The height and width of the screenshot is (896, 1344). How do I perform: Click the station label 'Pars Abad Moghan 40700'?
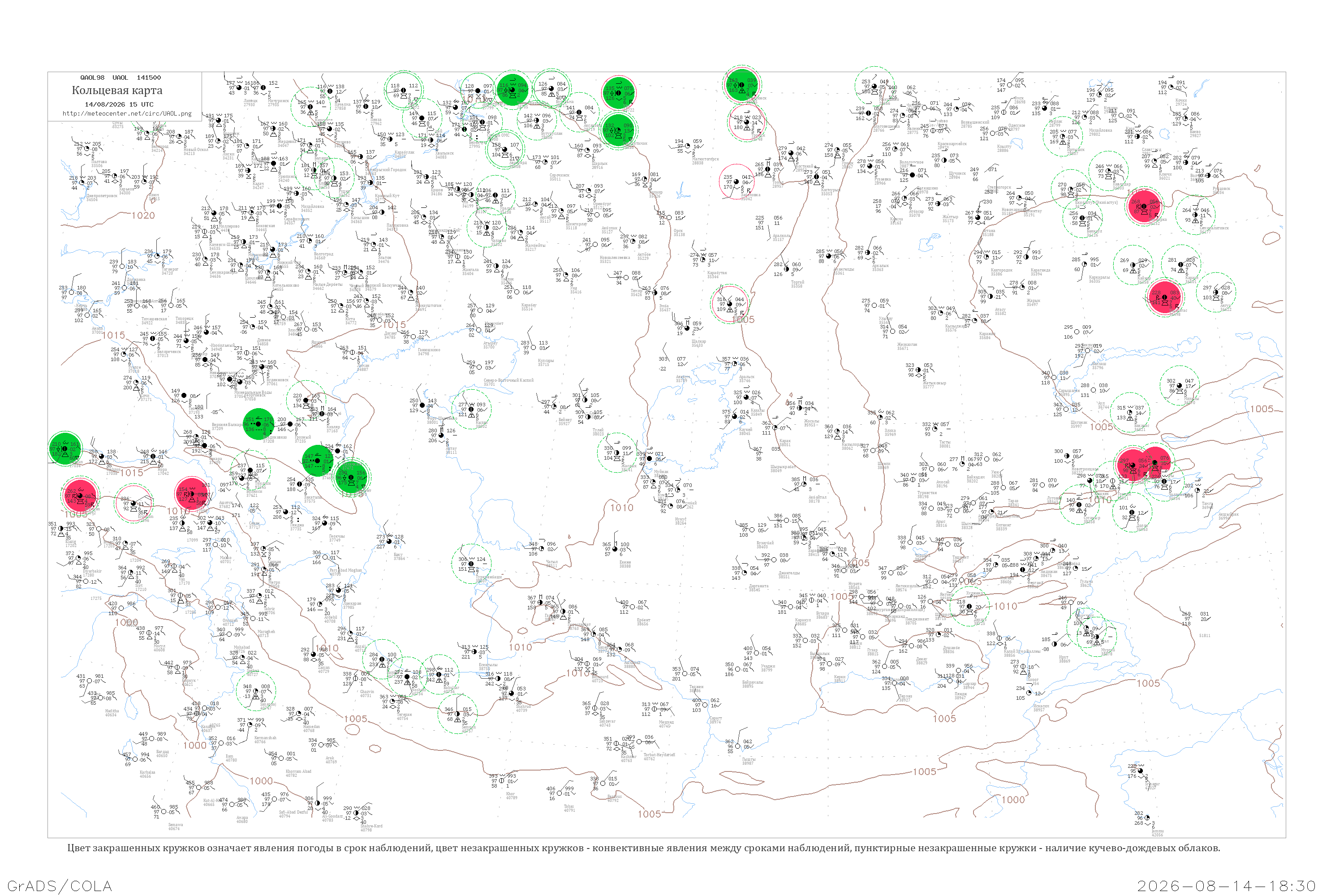coord(346,572)
